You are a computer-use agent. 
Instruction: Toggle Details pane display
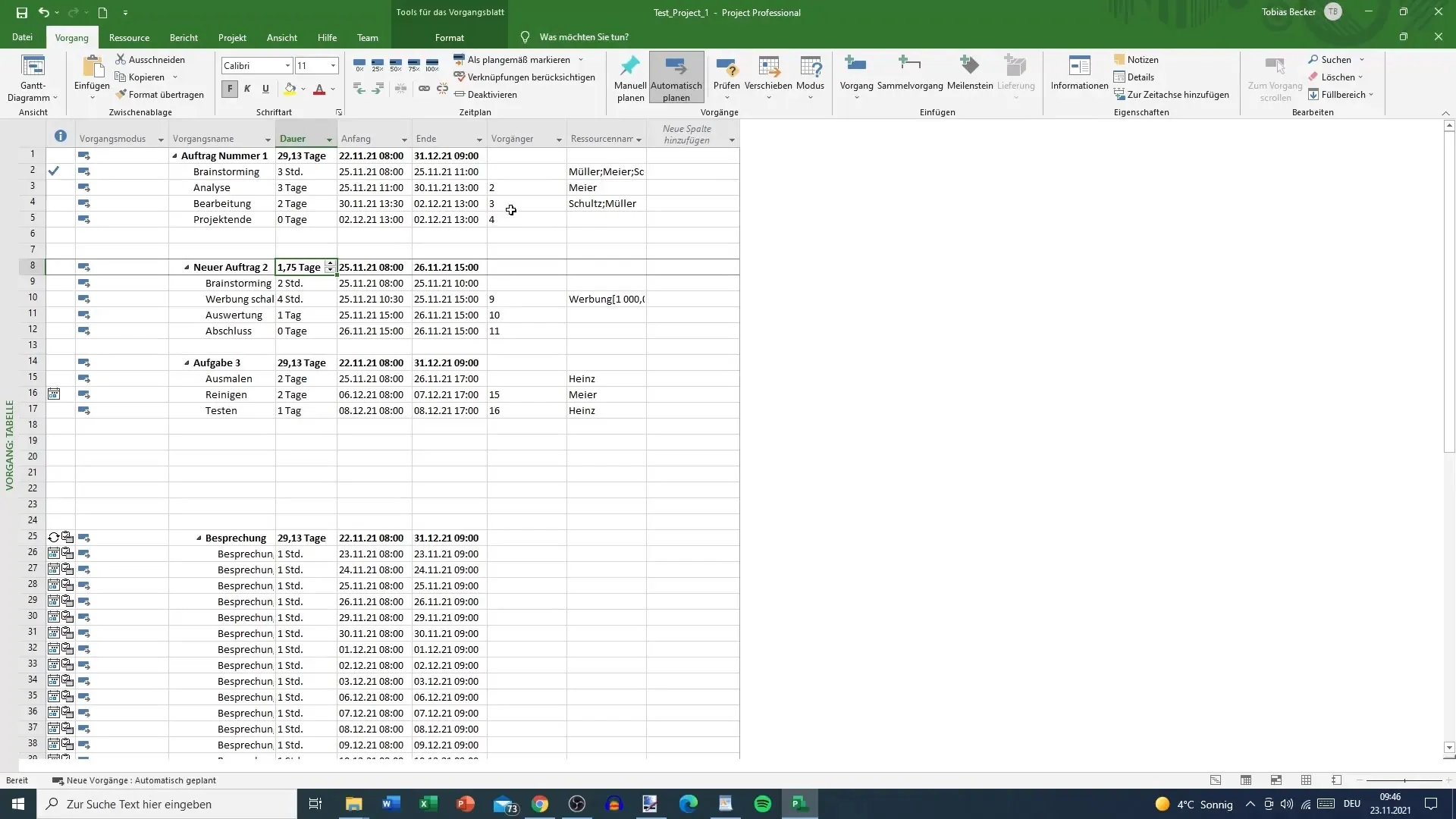[x=1134, y=77]
